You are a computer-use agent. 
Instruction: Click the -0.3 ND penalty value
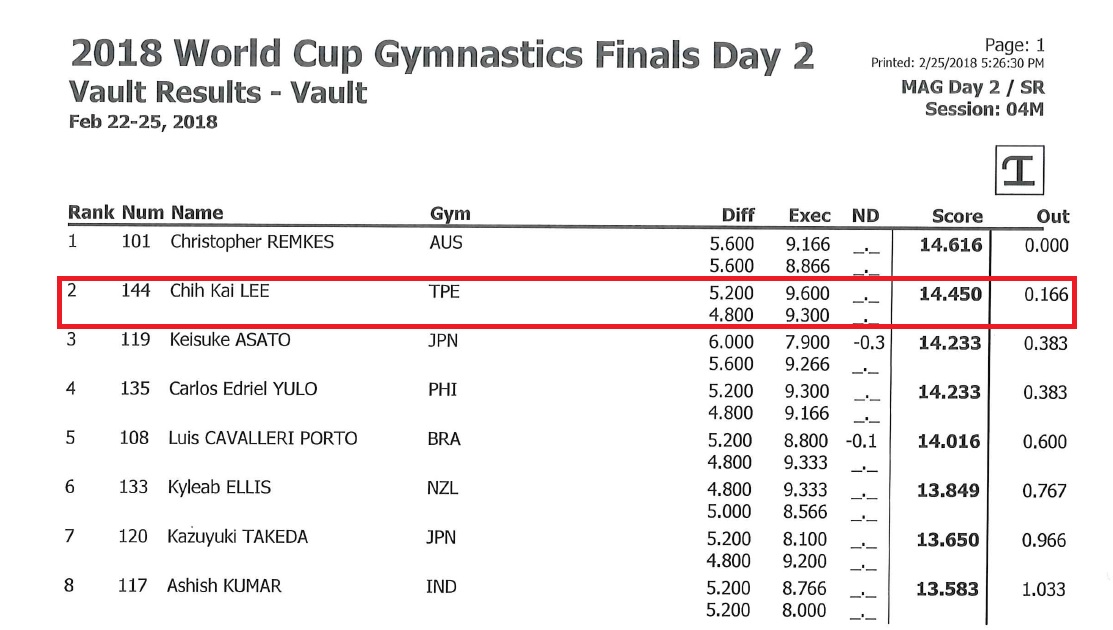tap(869, 343)
